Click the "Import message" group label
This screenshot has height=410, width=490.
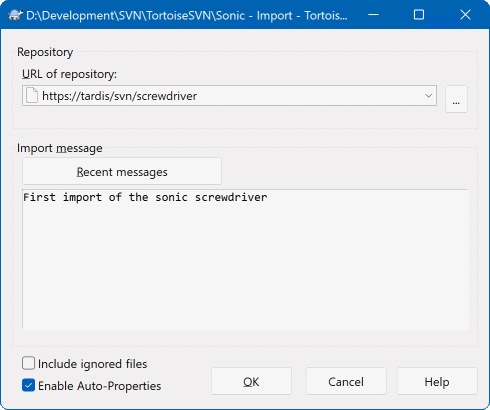click(x=60, y=148)
